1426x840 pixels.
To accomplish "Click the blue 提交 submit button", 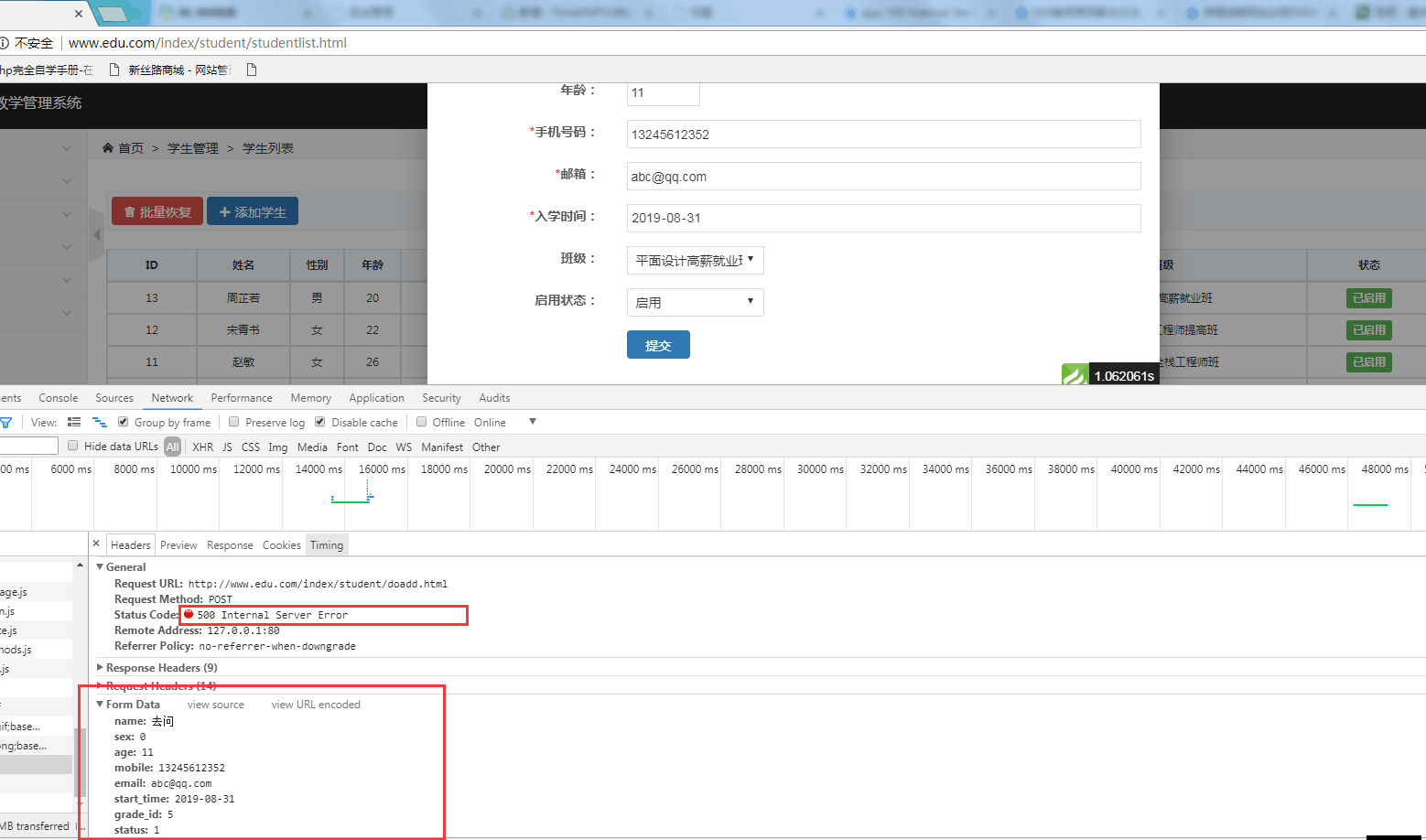I will coord(658,345).
